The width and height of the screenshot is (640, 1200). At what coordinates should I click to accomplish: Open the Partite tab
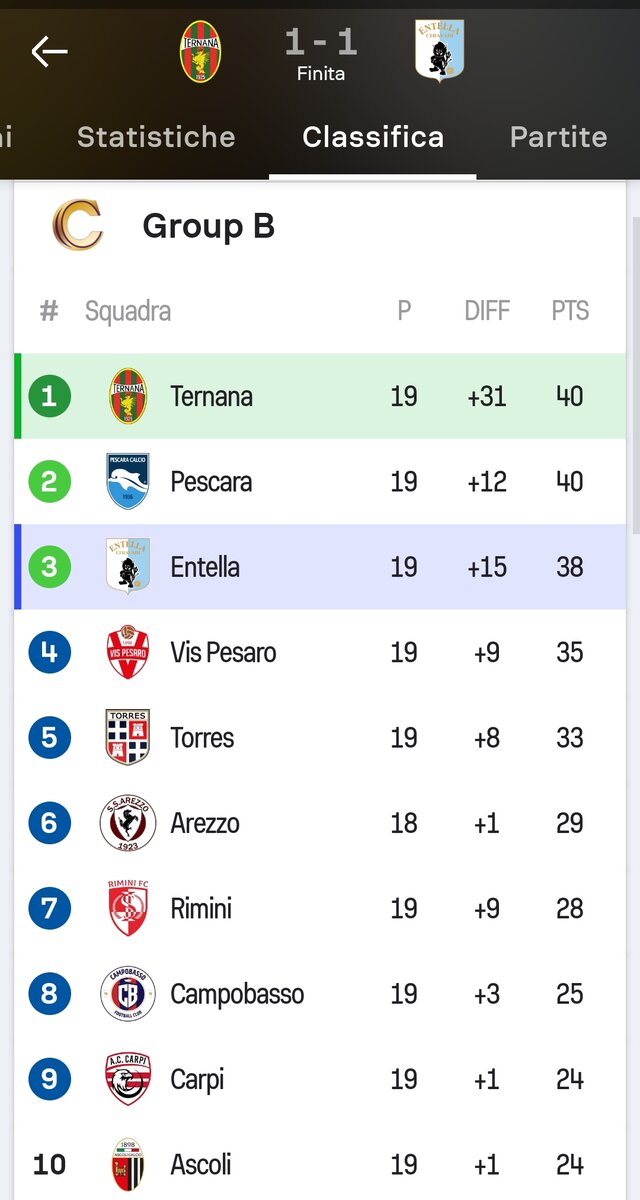558,137
